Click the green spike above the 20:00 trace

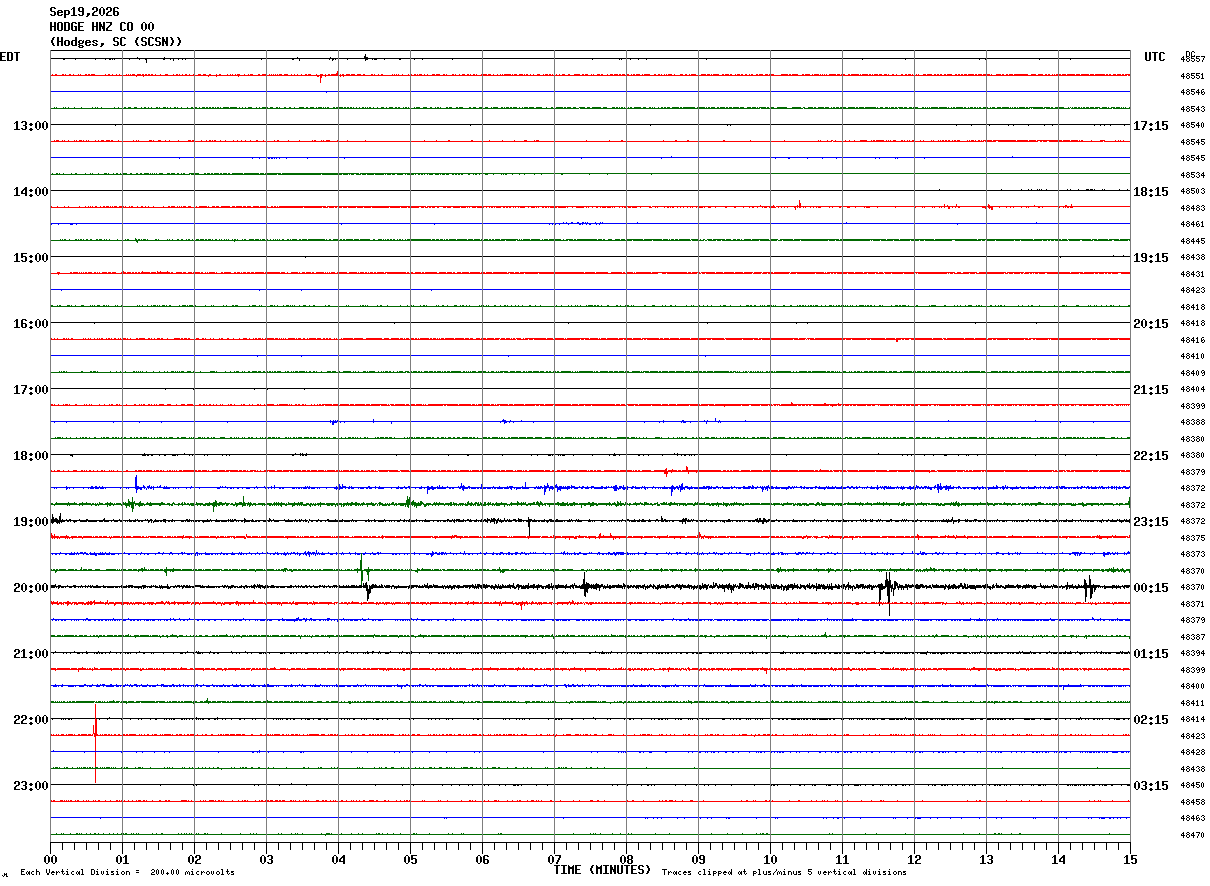pyautogui.click(x=361, y=569)
